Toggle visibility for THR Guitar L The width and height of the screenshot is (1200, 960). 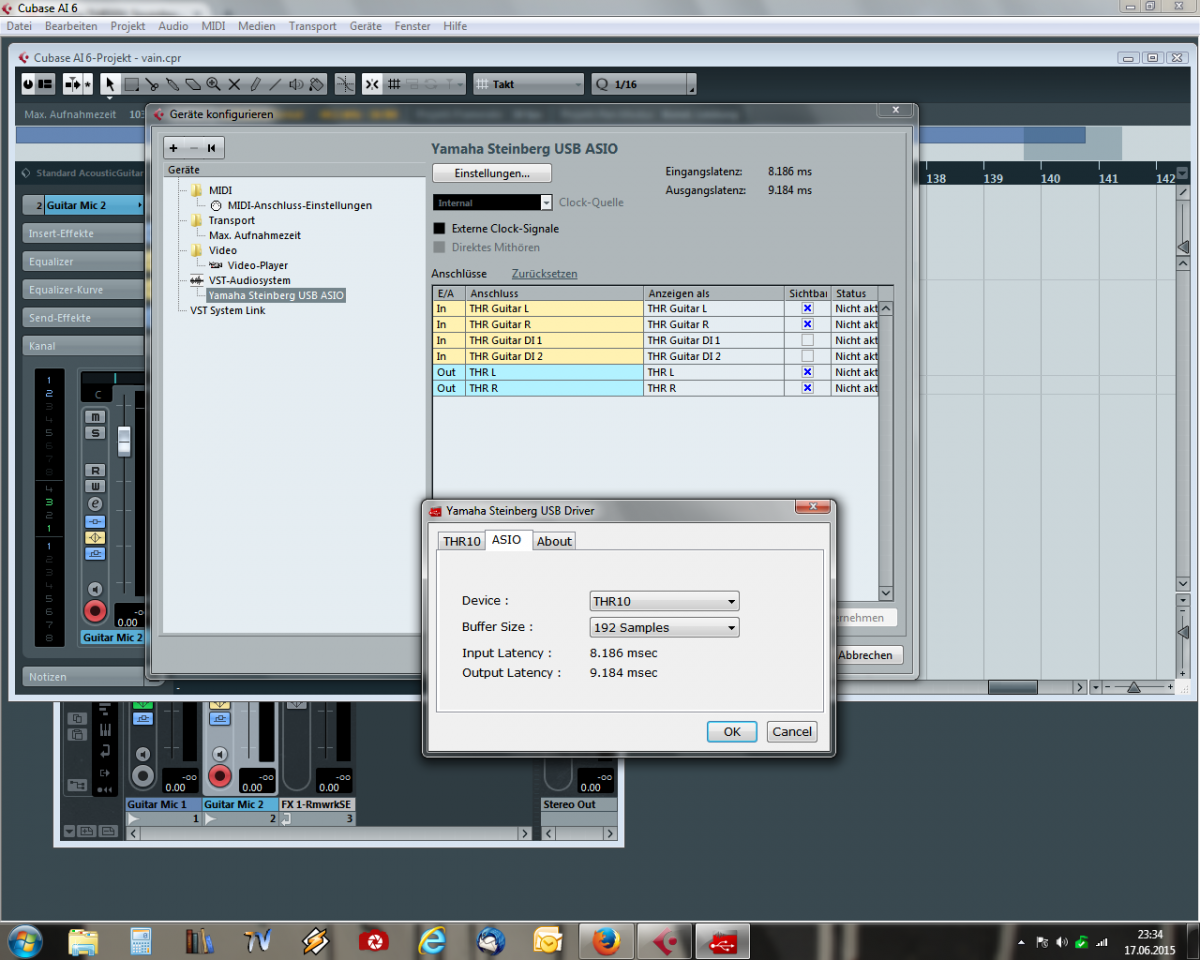coord(807,309)
